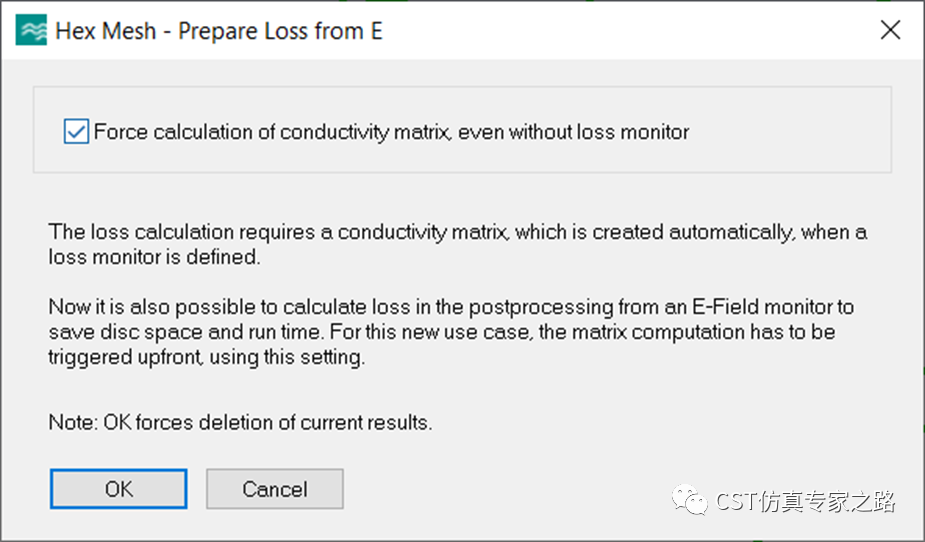Click the note 'OK forces deletion of current results'
The height and width of the screenshot is (542, 925).
click(265, 423)
